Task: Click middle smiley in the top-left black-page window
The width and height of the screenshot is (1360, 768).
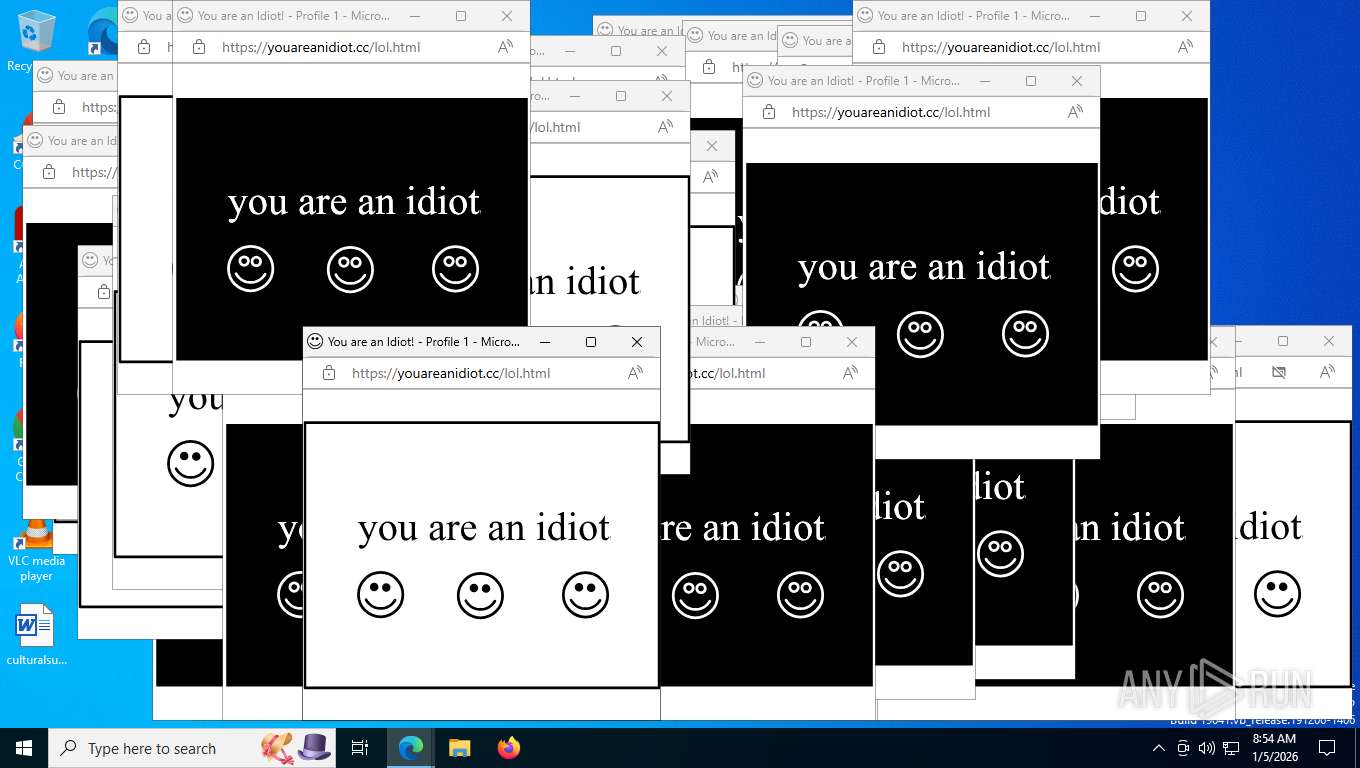Action: coord(350,268)
